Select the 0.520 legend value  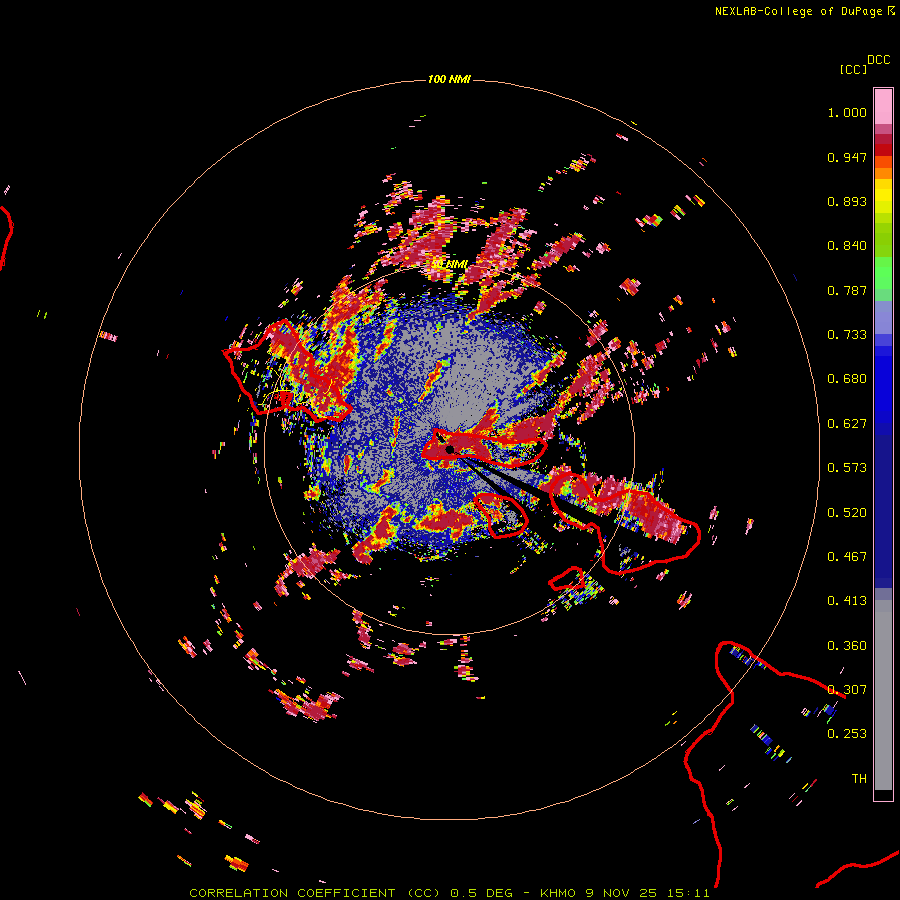pos(847,513)
